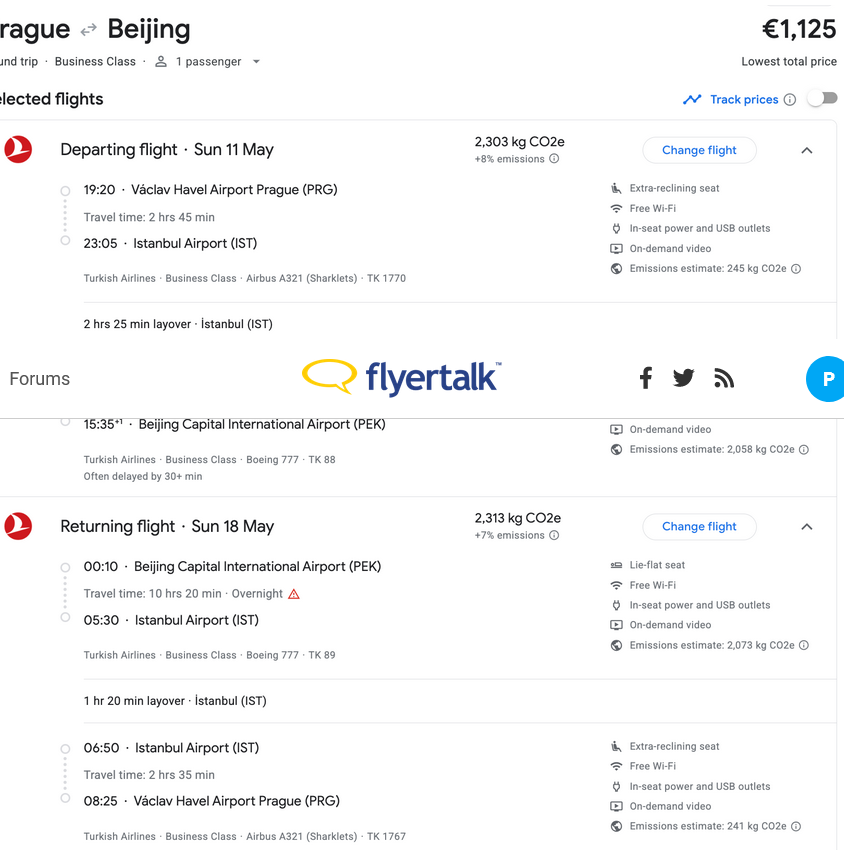The width and height of the screenshot is (844, 850).
Task: Toggle the Track prices switch
Action: point(821,99)
